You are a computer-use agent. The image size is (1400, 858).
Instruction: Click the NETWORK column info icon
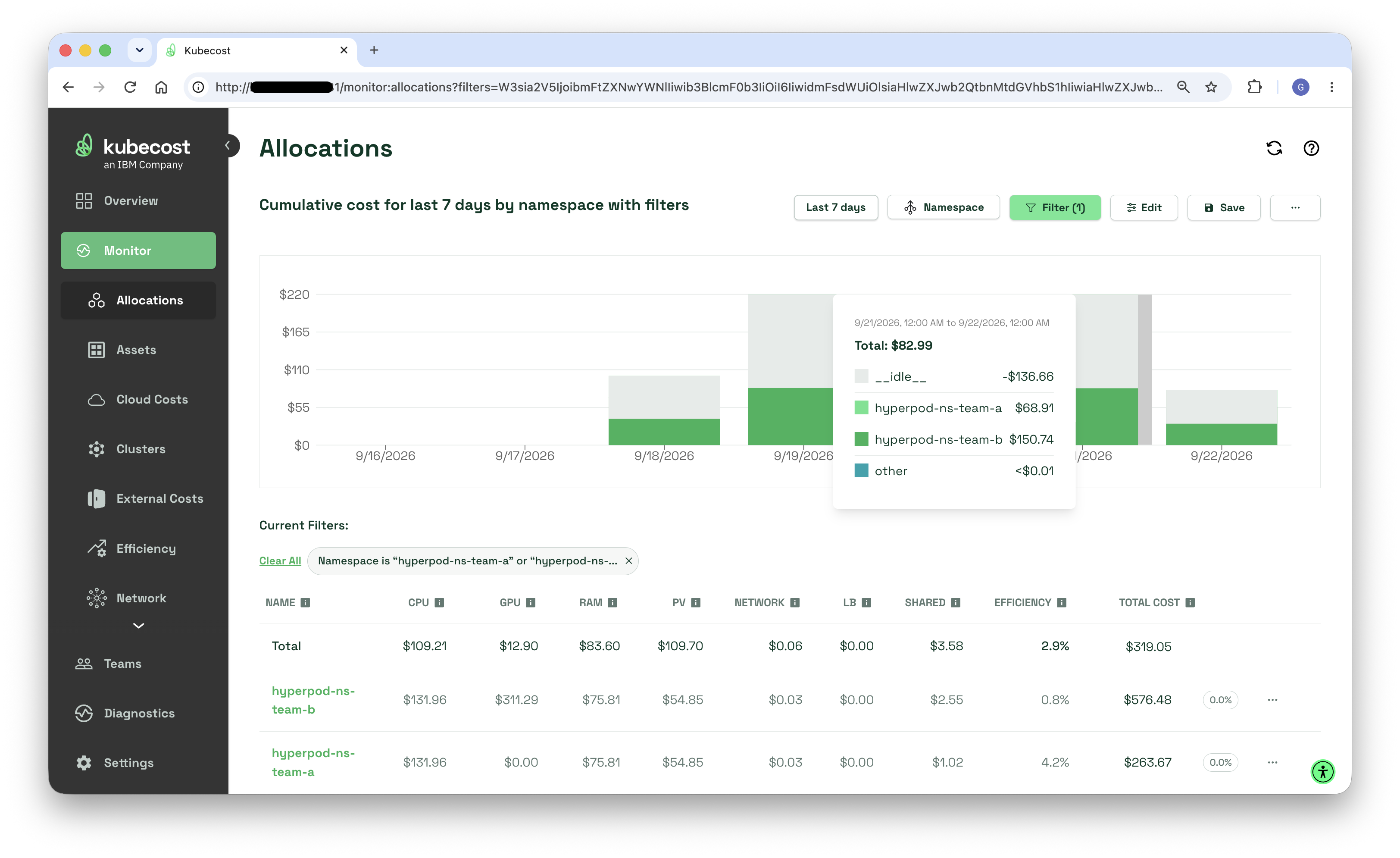tap(795, 602)
